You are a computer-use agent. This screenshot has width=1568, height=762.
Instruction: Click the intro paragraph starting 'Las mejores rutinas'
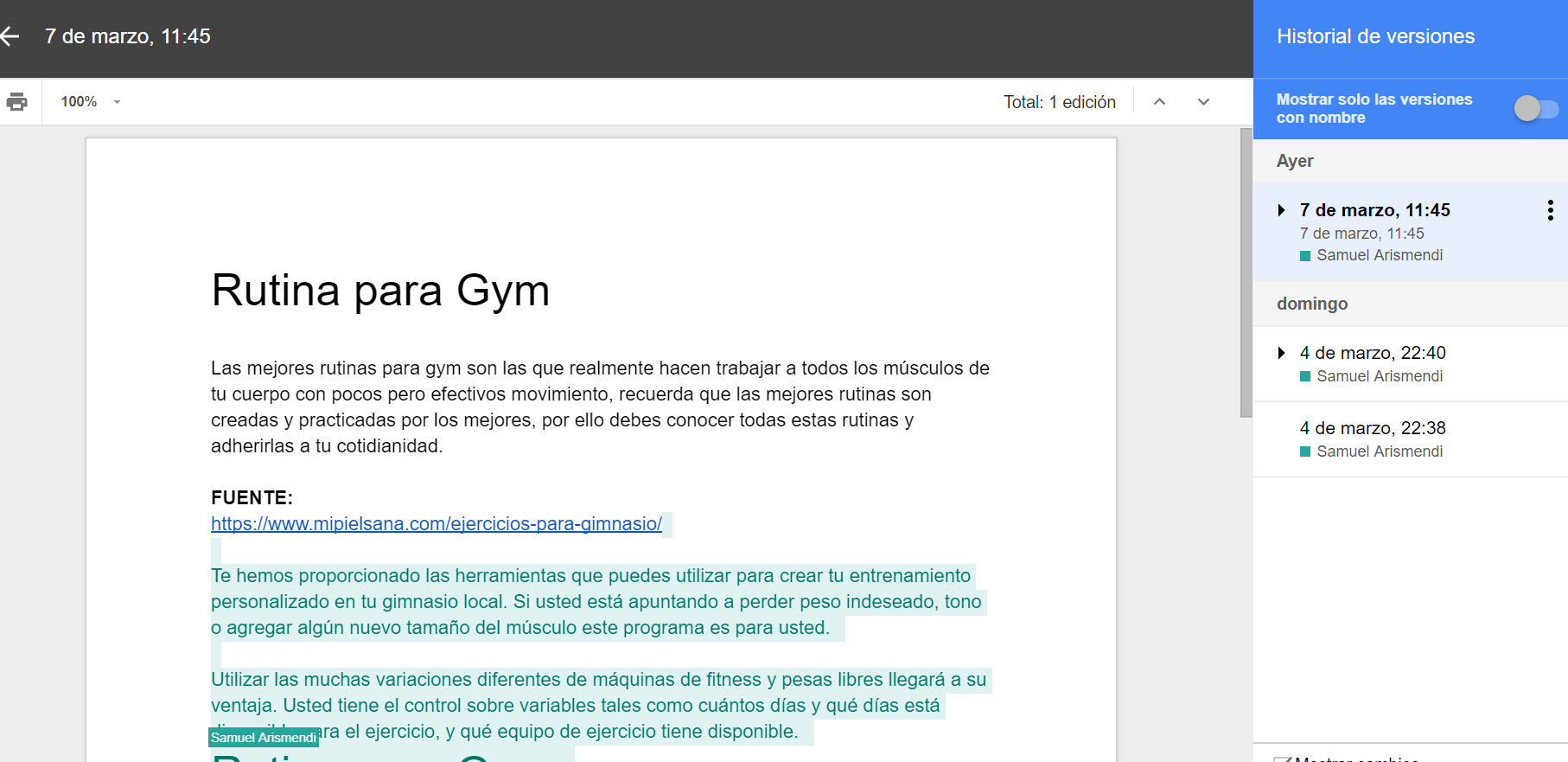(600, 407)
